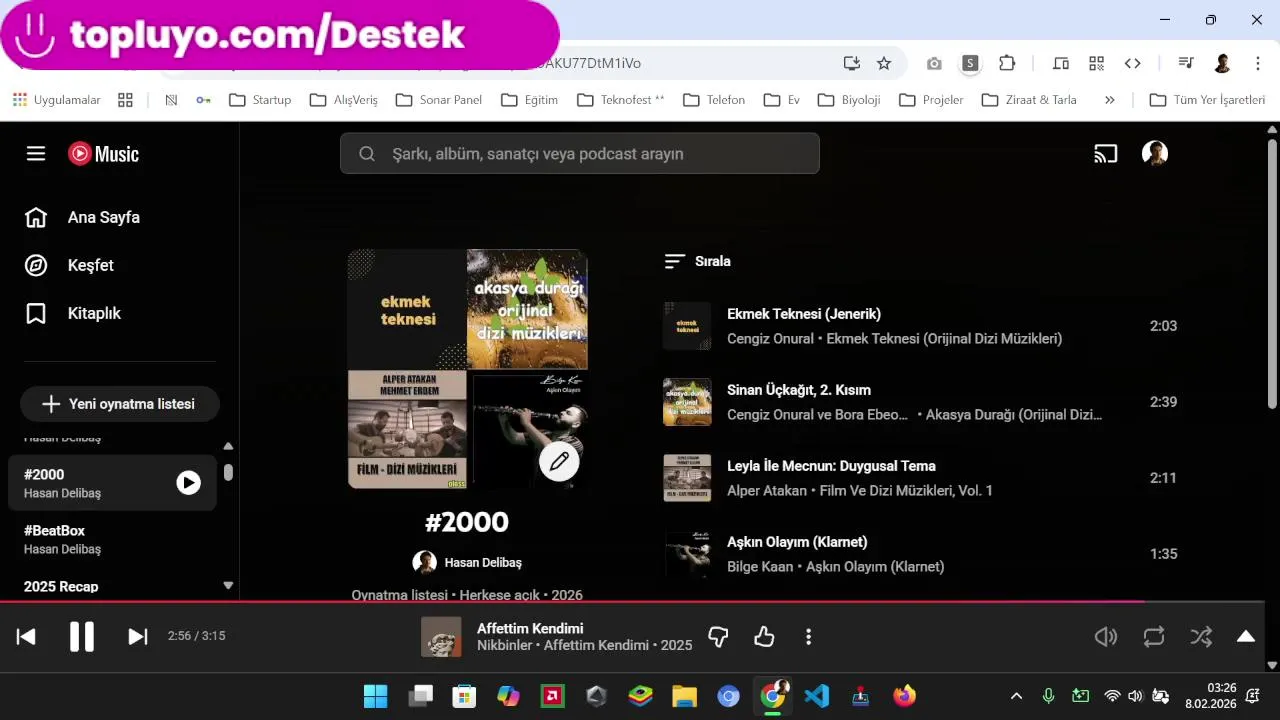The image size is (1280, 720).
Task: Show more bookmarks with double chevron
Action: (x=1109, y=100)
